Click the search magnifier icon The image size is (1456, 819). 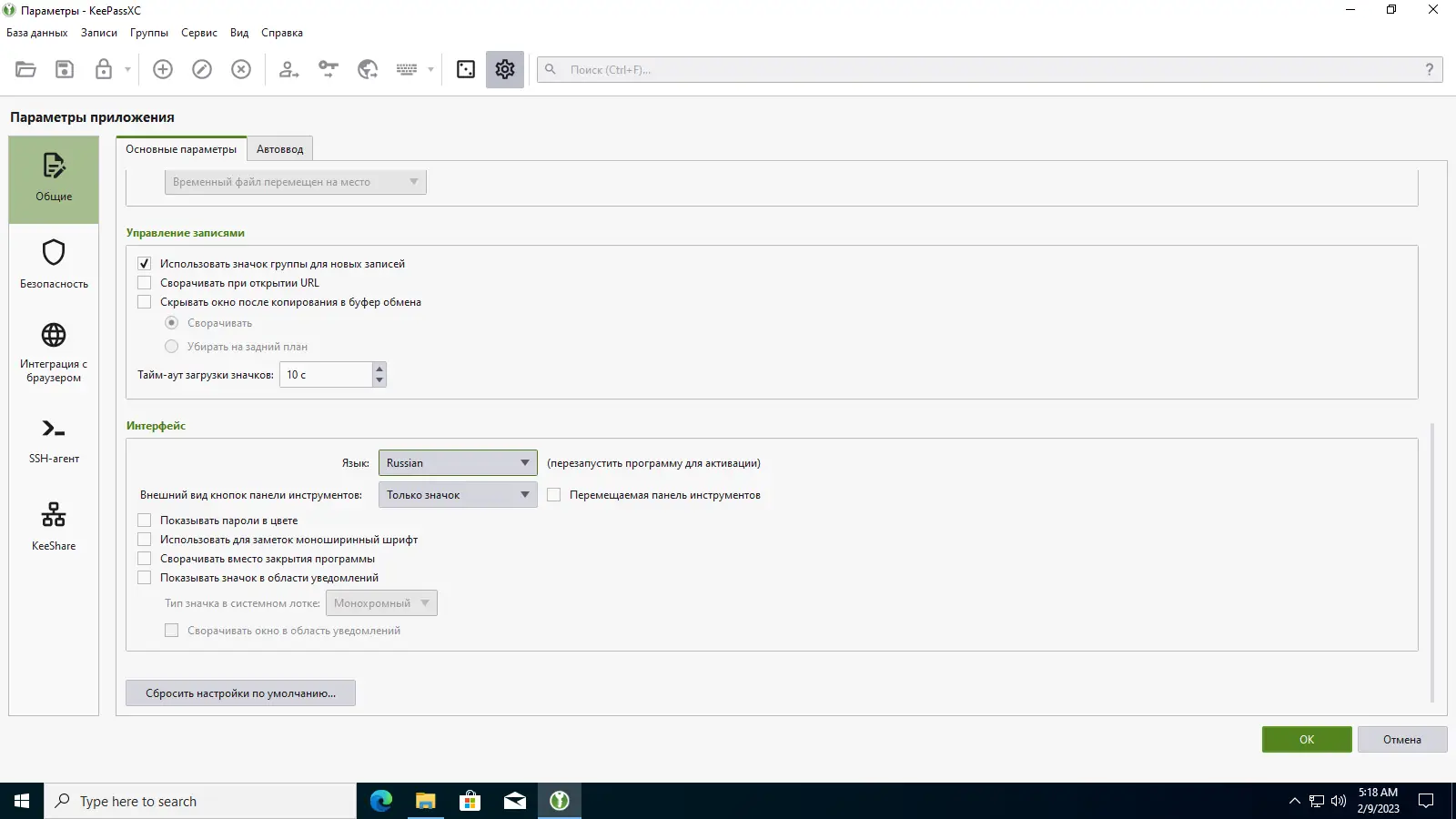551,69
